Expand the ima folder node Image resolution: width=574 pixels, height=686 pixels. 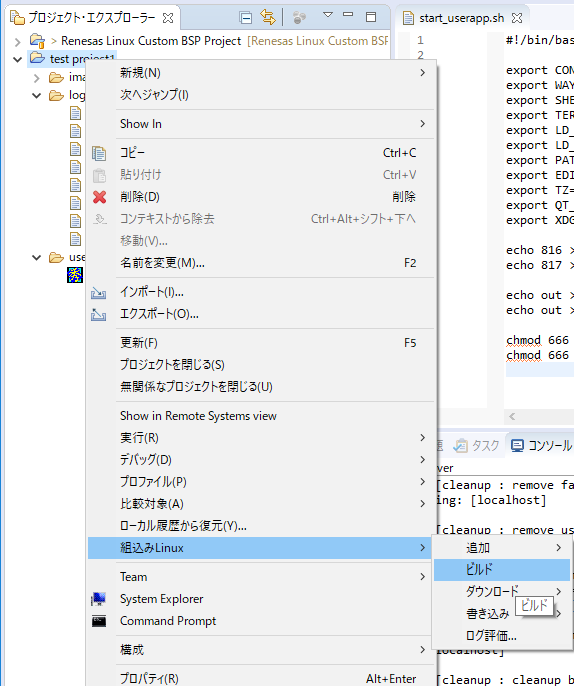pos(37,78)
